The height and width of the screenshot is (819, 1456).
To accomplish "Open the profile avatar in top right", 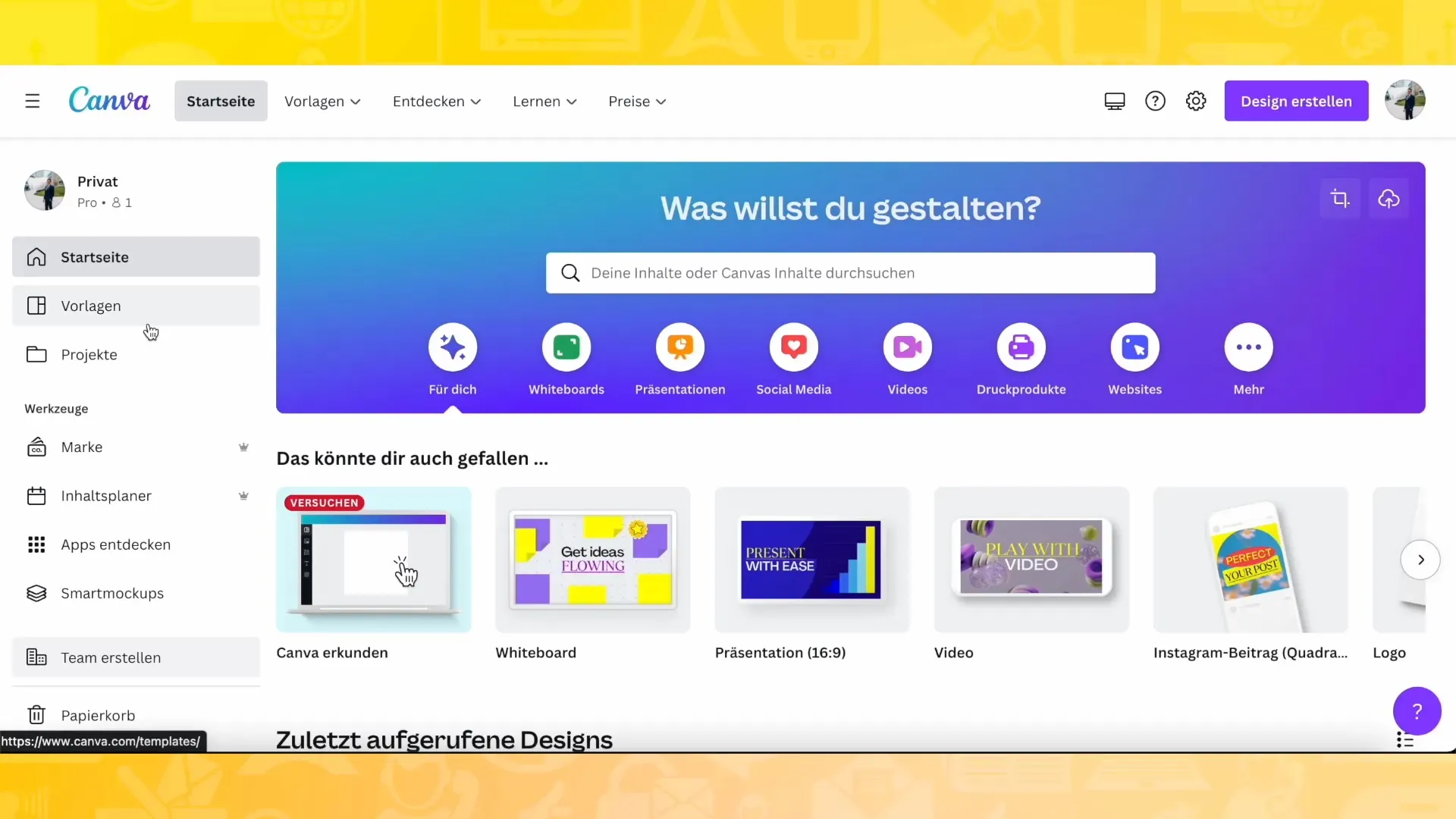I will (1404, 100).
